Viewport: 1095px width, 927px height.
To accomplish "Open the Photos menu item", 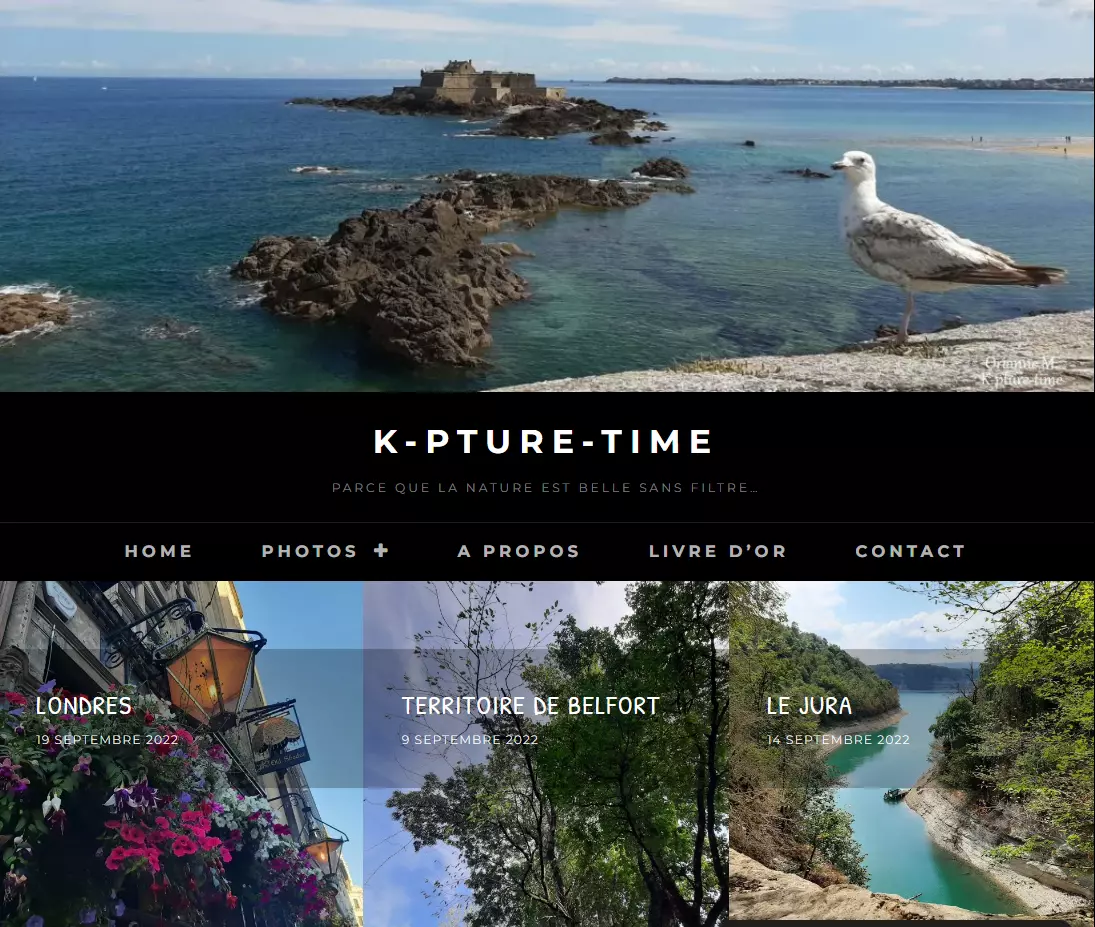I will (309, 551).
